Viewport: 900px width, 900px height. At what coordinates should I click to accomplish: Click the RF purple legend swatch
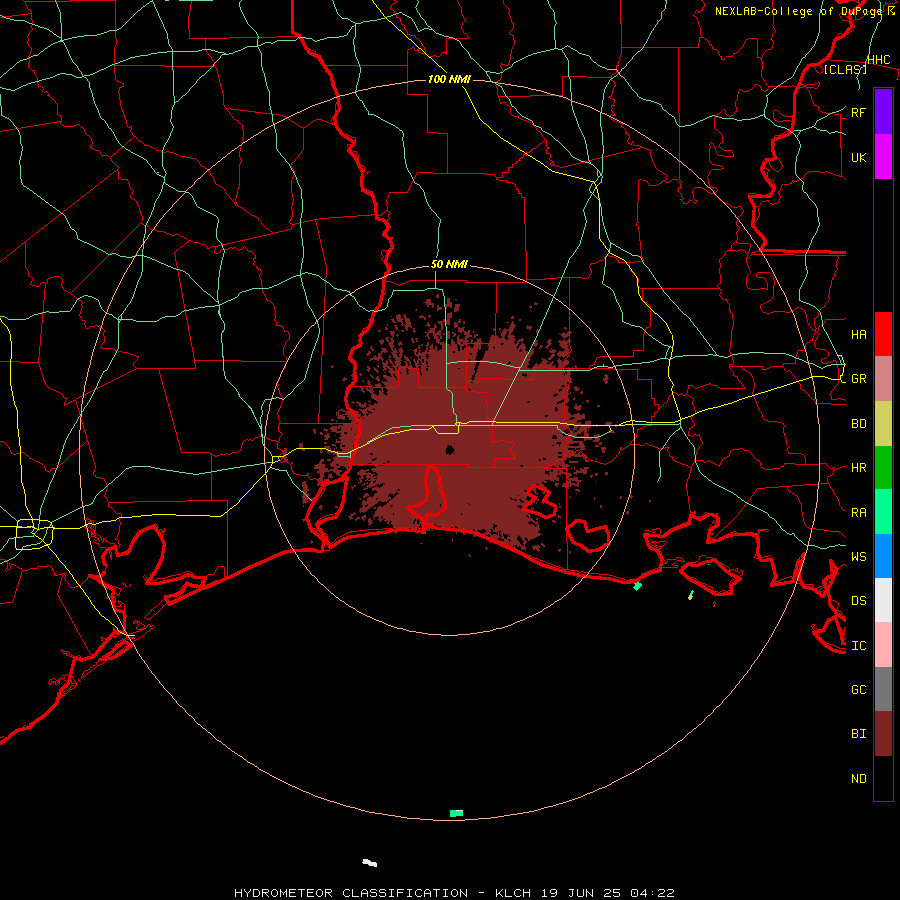(883, 112)
